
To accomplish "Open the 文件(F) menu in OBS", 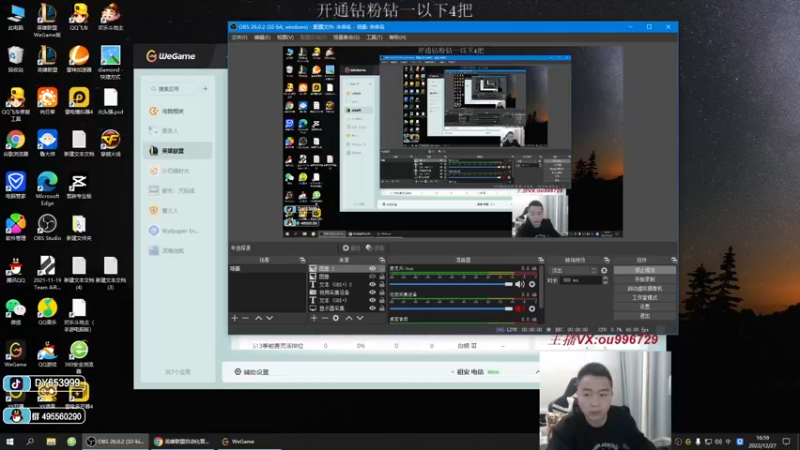I will click(239, 37).
